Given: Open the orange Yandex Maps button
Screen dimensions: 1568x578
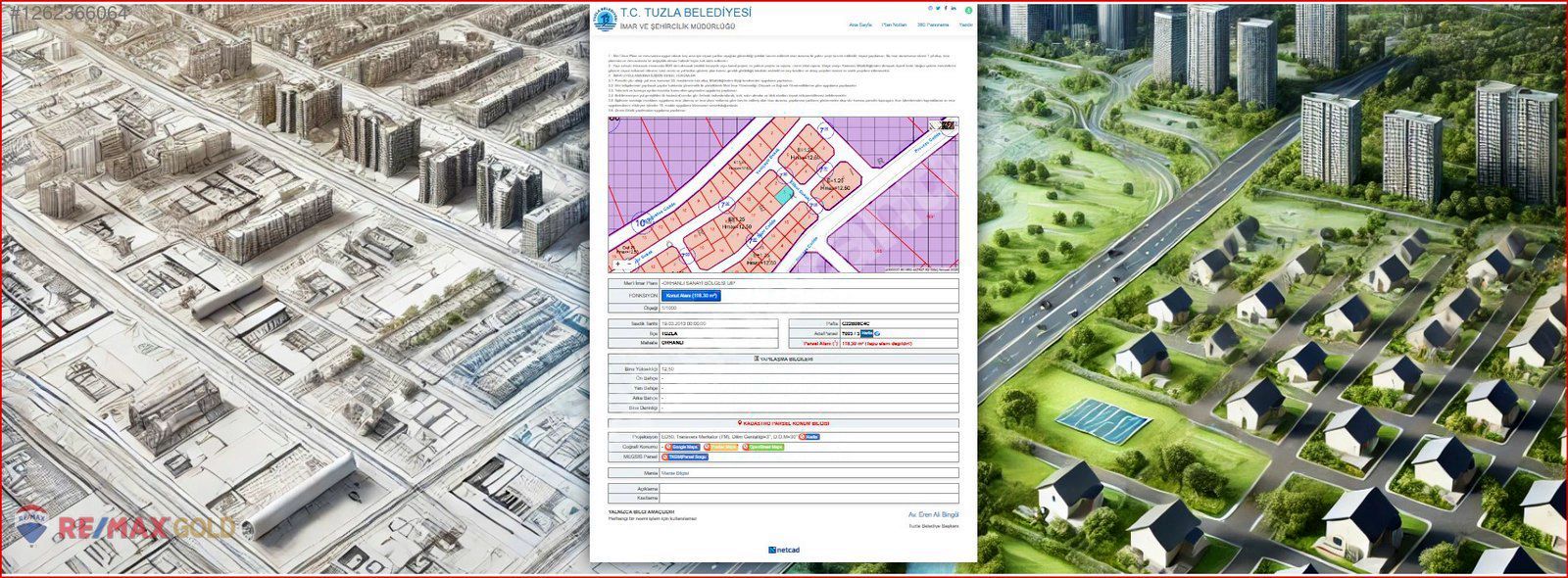Looking at the screenshot, I should (x=721, y=447).
